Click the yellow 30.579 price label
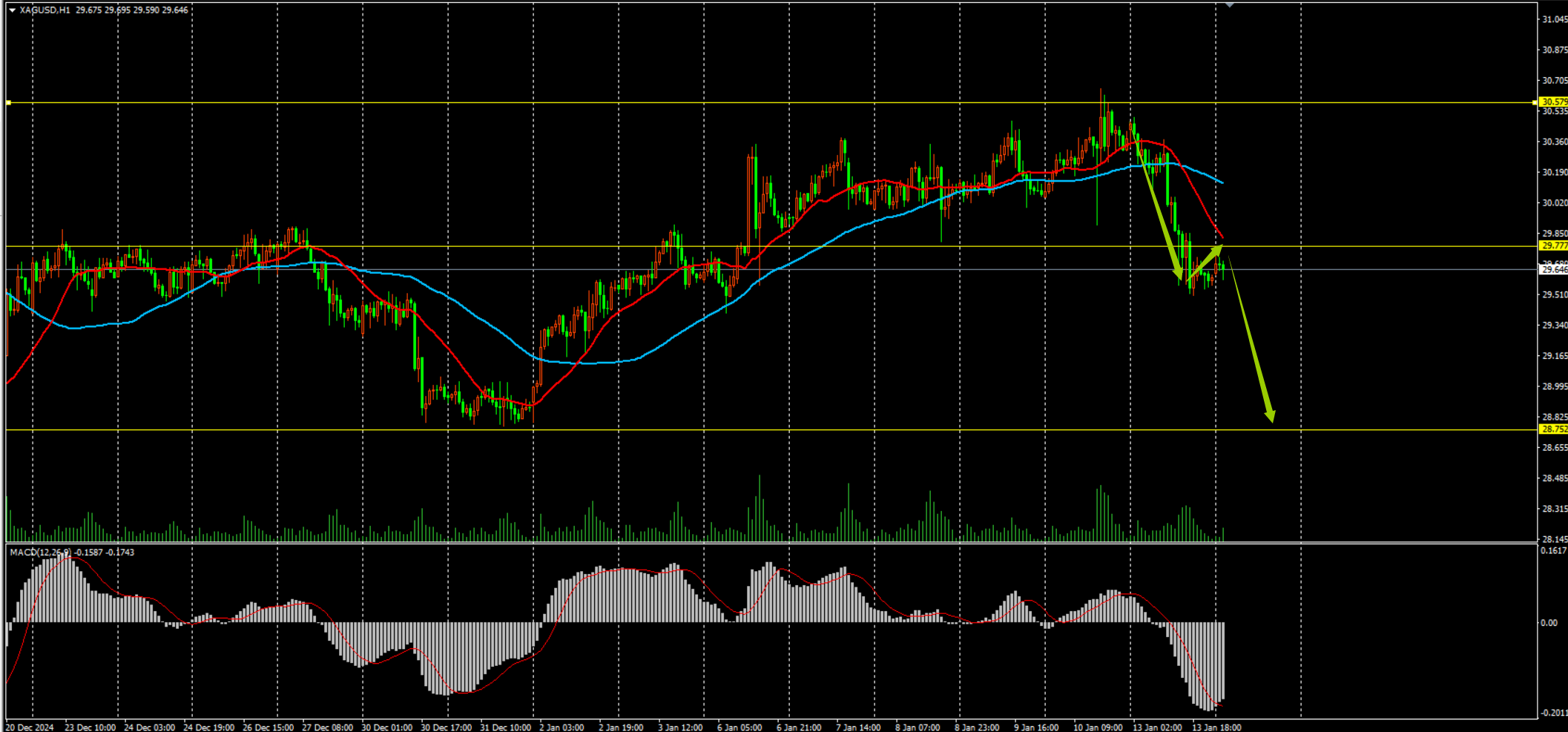Image resolution: width=1568 pixels, height=732 pixels. (1554, 102)
